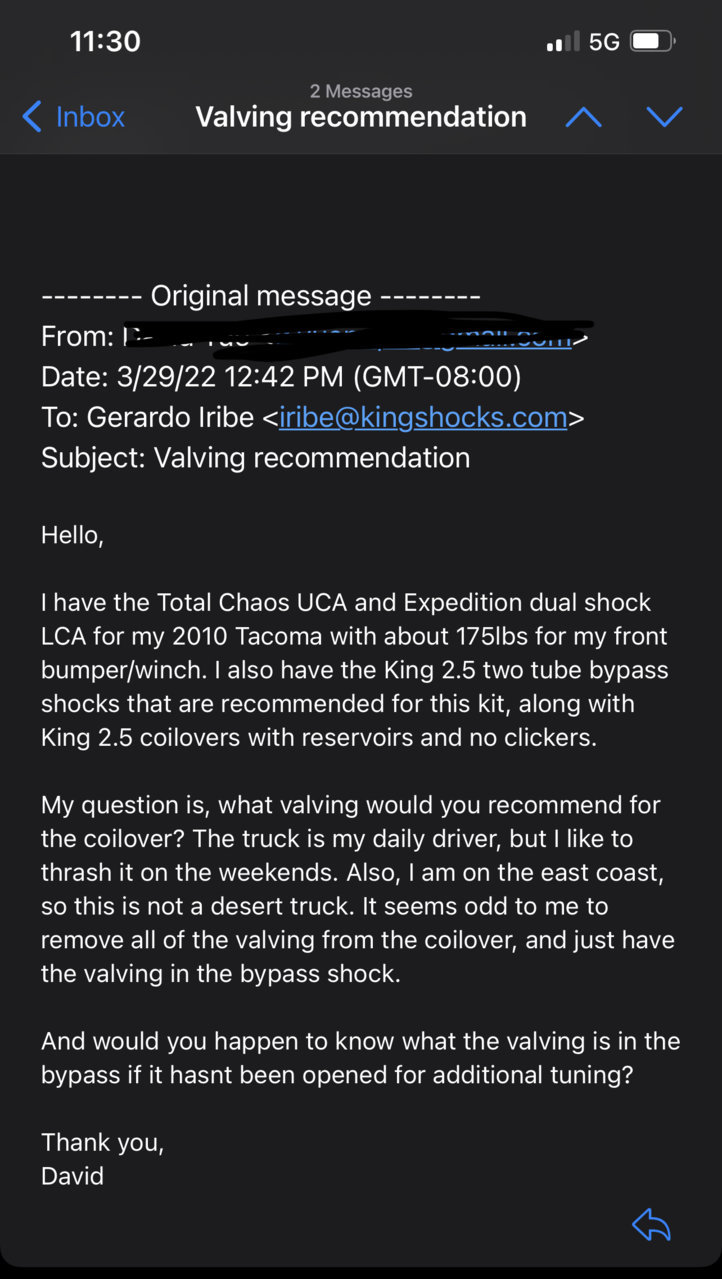Go to next message with down arrow
The width and height of the screenshot is (722, 1279).
(x=664, y=117)
